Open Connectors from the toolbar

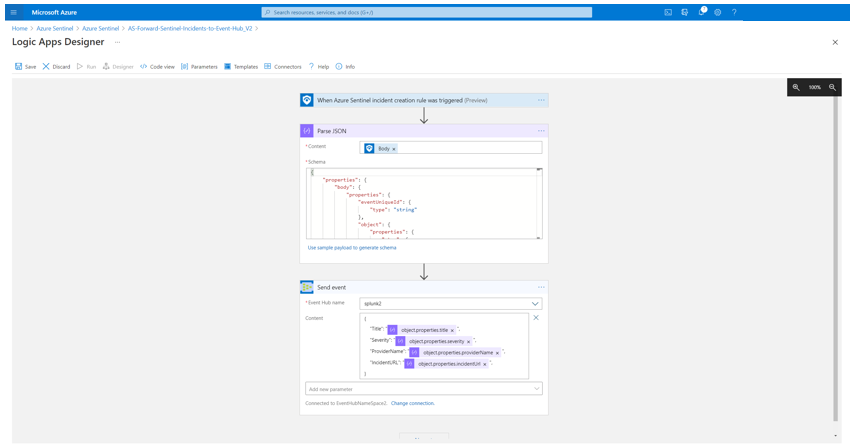click(x=268, y=66)
